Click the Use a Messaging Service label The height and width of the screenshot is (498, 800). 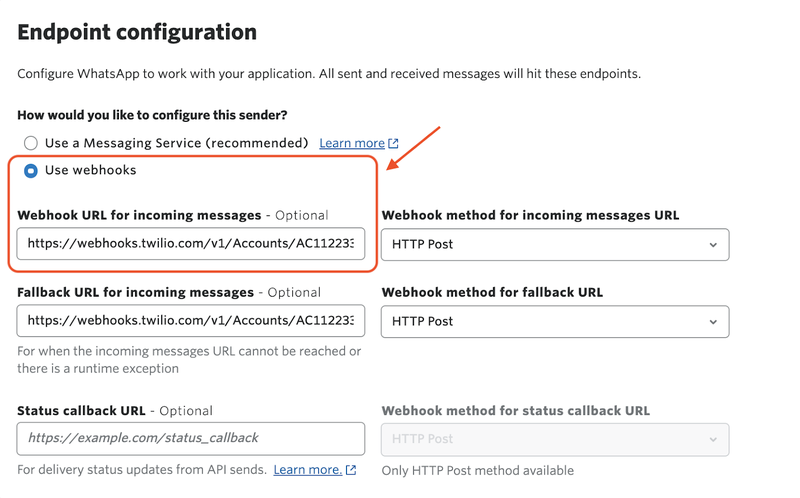177,143
